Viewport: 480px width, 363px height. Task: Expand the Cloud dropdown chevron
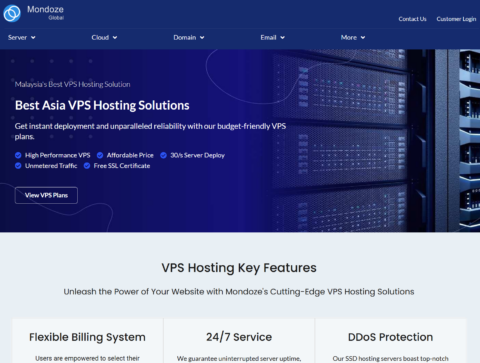click(x=115, y=38)
